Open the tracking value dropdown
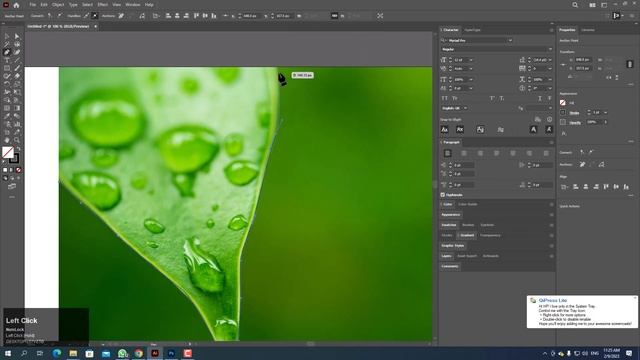The width and height of the screenshot is (640, 360). coord(550,69)
